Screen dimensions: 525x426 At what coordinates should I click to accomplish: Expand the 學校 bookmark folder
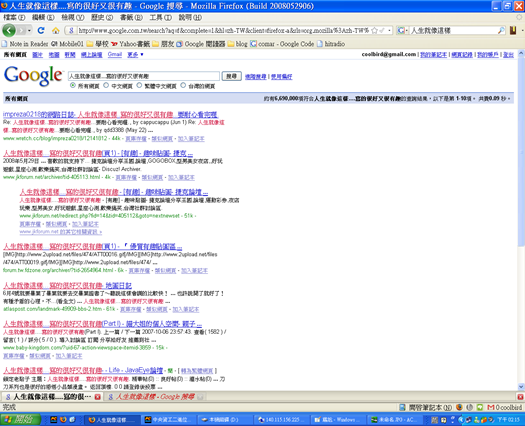[x=97, y=44]
